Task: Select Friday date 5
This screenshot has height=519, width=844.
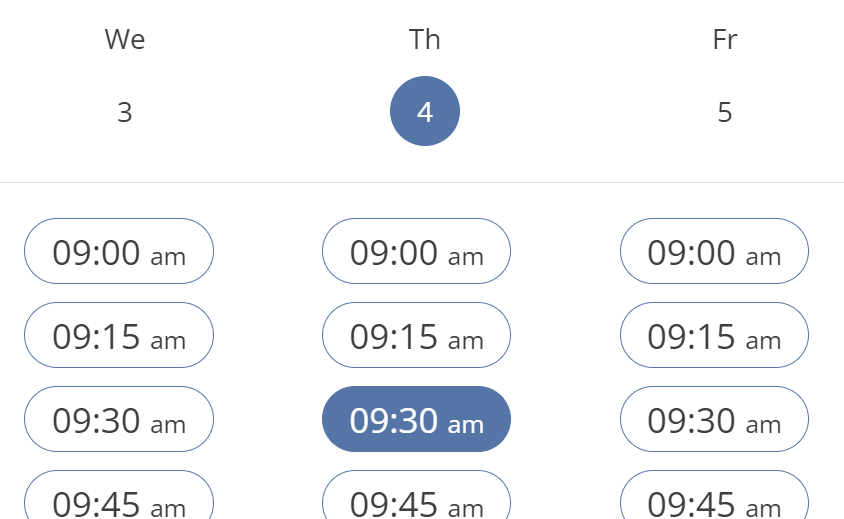Action: pos(725,112)
